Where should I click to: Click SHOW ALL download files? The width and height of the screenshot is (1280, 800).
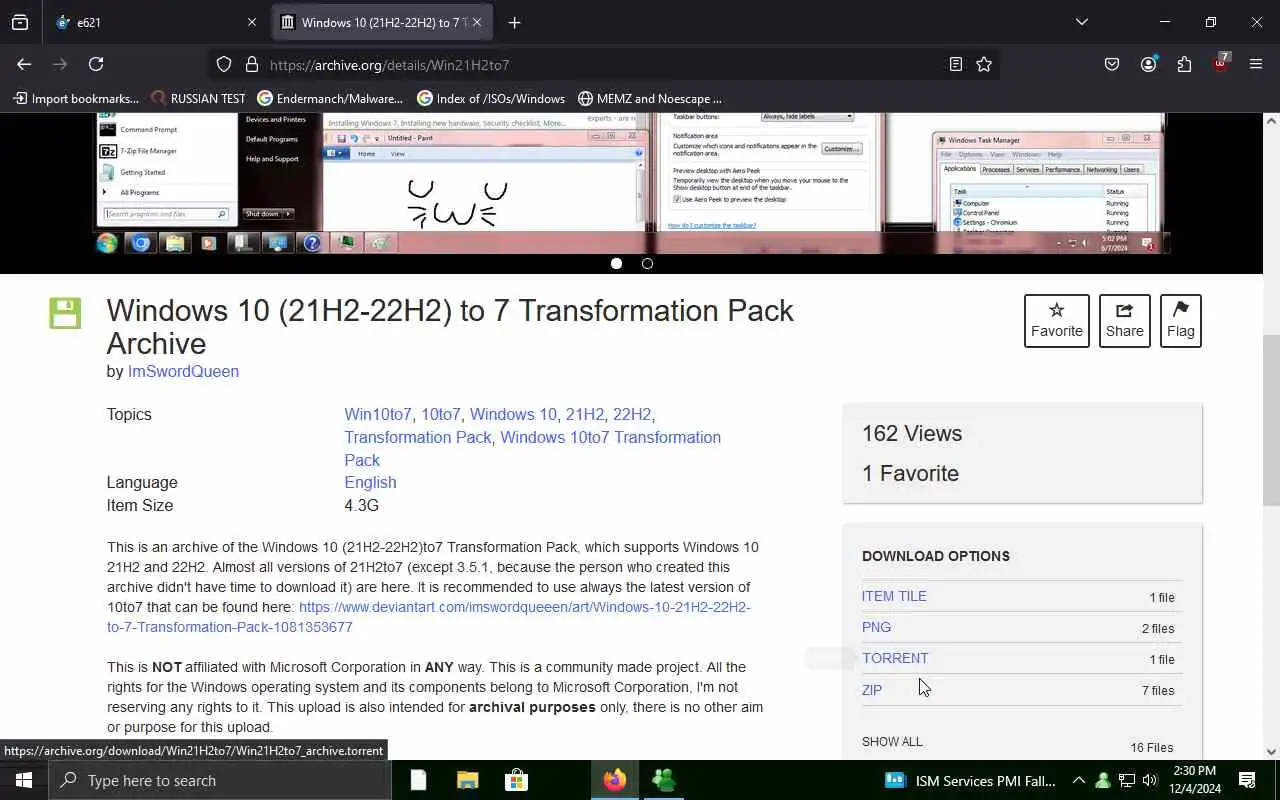point(892,741)
